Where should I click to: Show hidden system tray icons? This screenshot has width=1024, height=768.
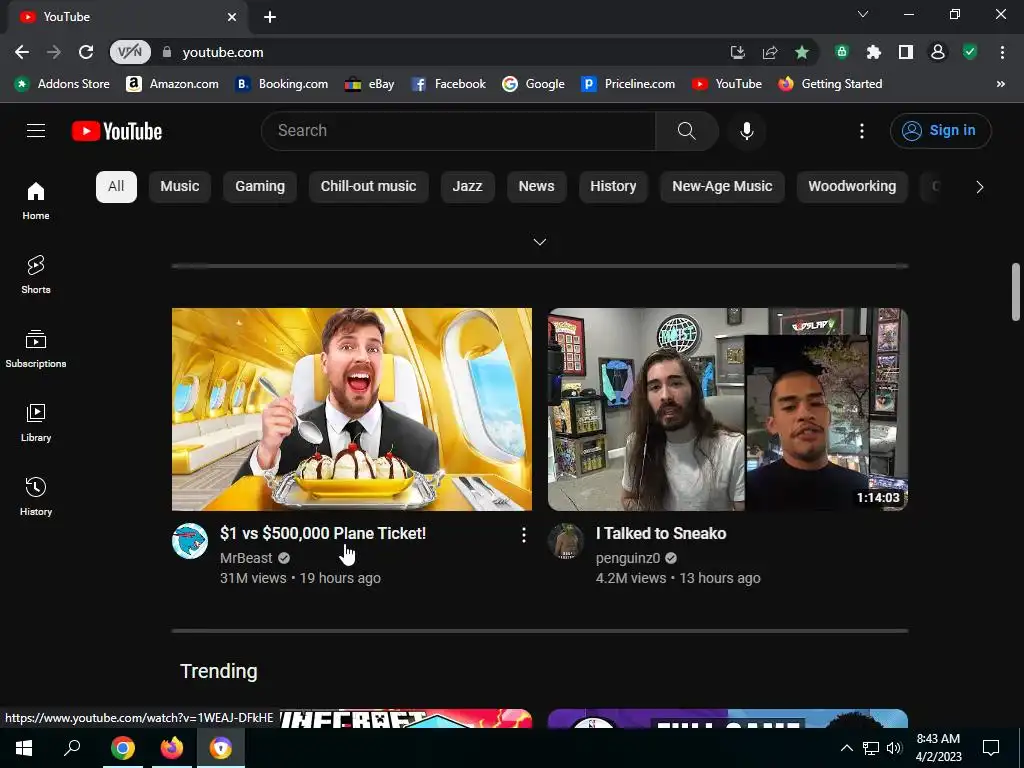coord(846,748)
